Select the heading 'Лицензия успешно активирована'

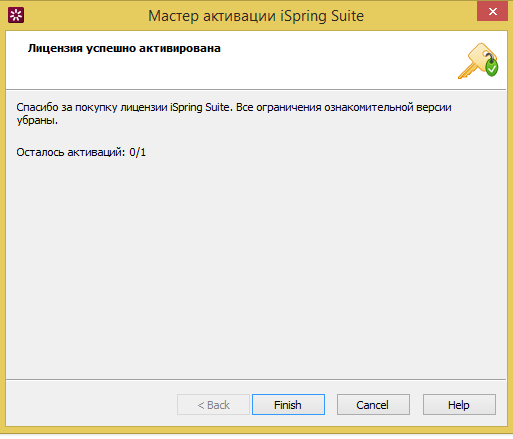coord(124,48)
